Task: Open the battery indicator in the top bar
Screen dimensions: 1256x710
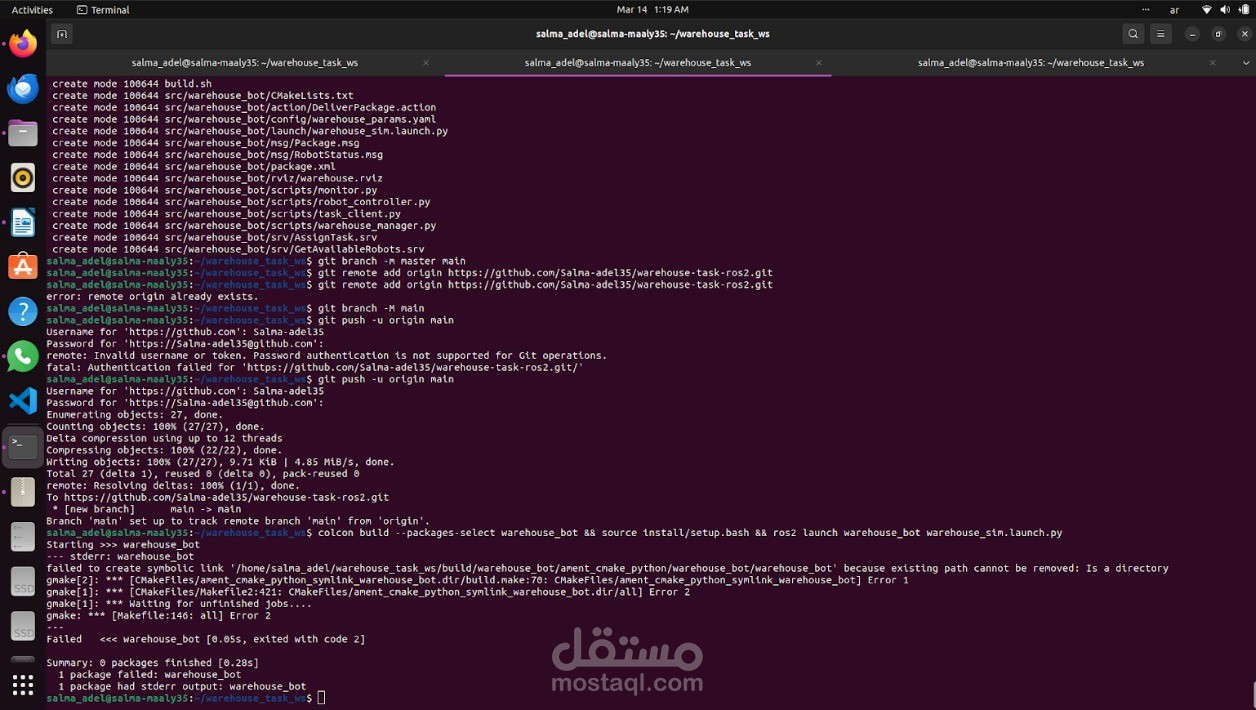Action: click(x=1243, y=9)
